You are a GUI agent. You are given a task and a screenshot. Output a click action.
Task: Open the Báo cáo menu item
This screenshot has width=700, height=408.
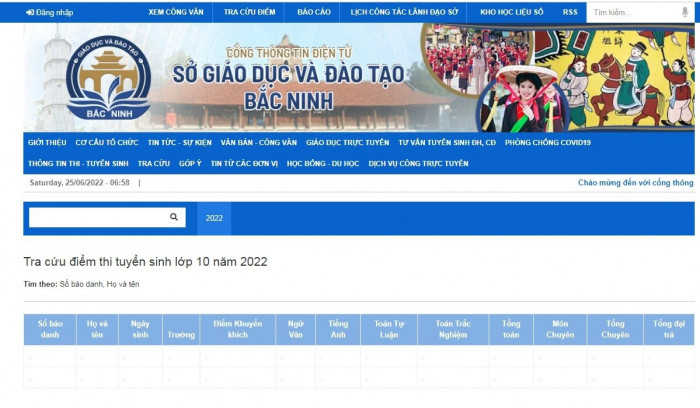tap(313, 12)
